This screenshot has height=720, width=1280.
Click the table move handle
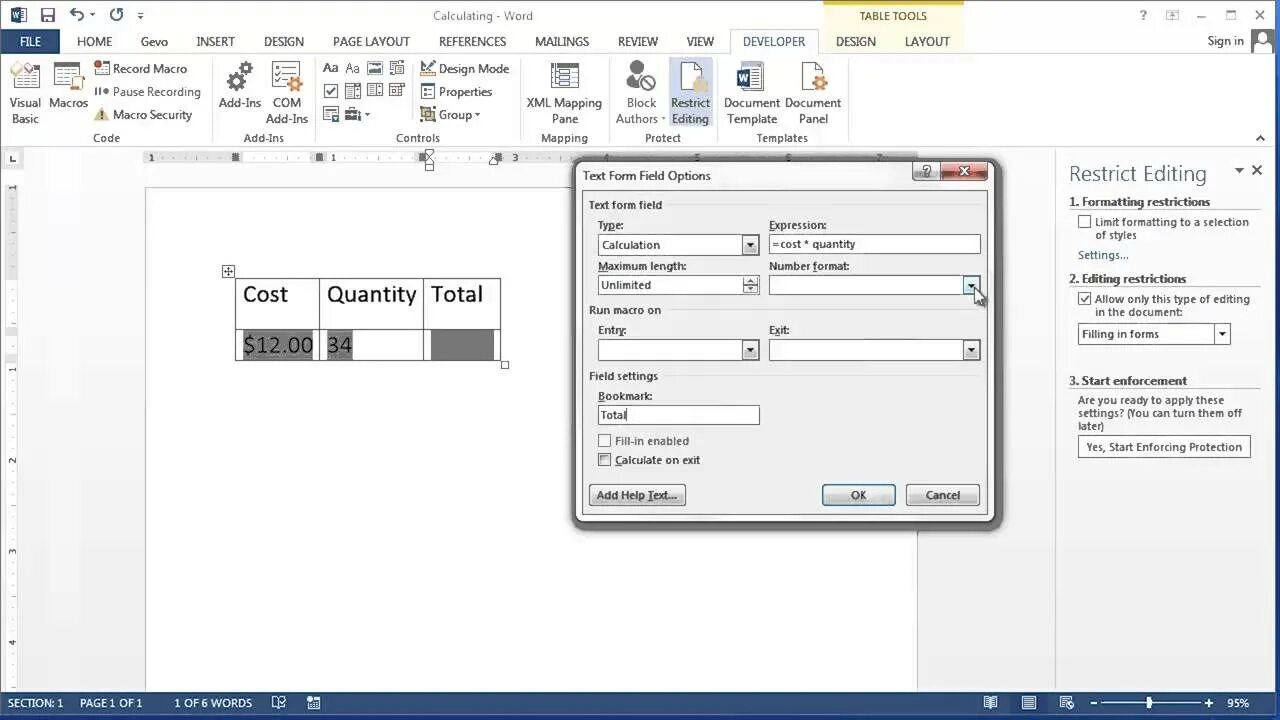coord(228,271)
